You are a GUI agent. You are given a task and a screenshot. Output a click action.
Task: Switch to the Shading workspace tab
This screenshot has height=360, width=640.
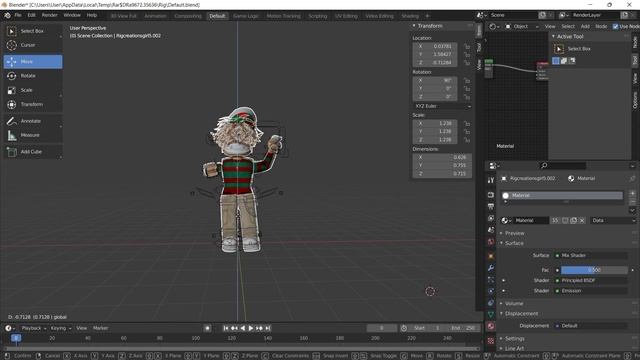coord(410,16)
